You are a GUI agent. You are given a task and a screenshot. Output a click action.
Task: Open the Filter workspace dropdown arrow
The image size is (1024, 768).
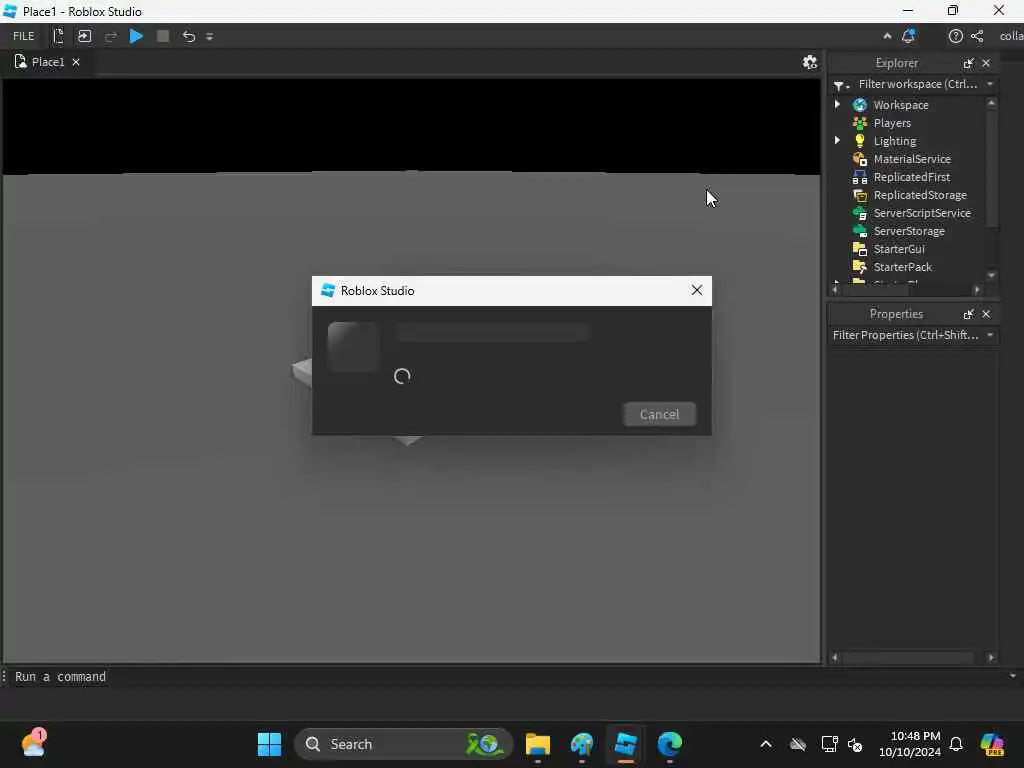[990, 84]
